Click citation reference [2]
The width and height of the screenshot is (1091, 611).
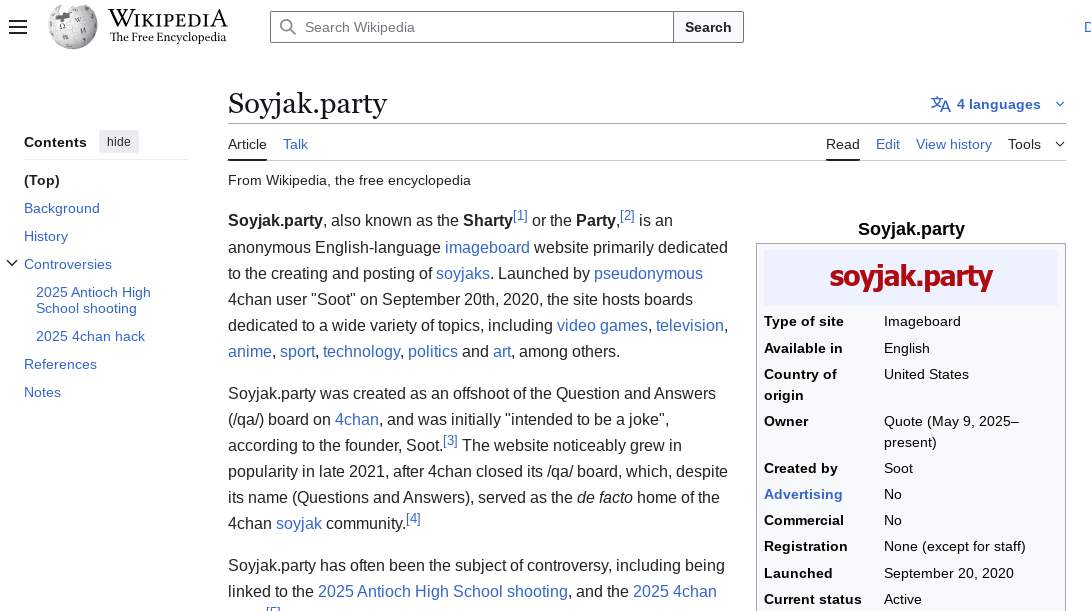point(627,216)
